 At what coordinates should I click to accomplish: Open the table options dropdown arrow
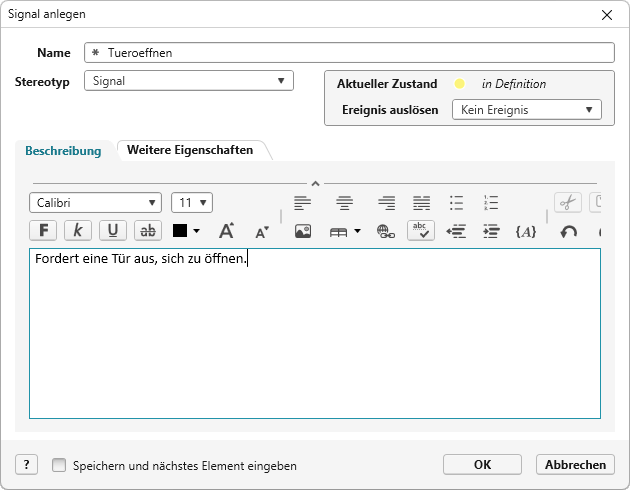357,231
